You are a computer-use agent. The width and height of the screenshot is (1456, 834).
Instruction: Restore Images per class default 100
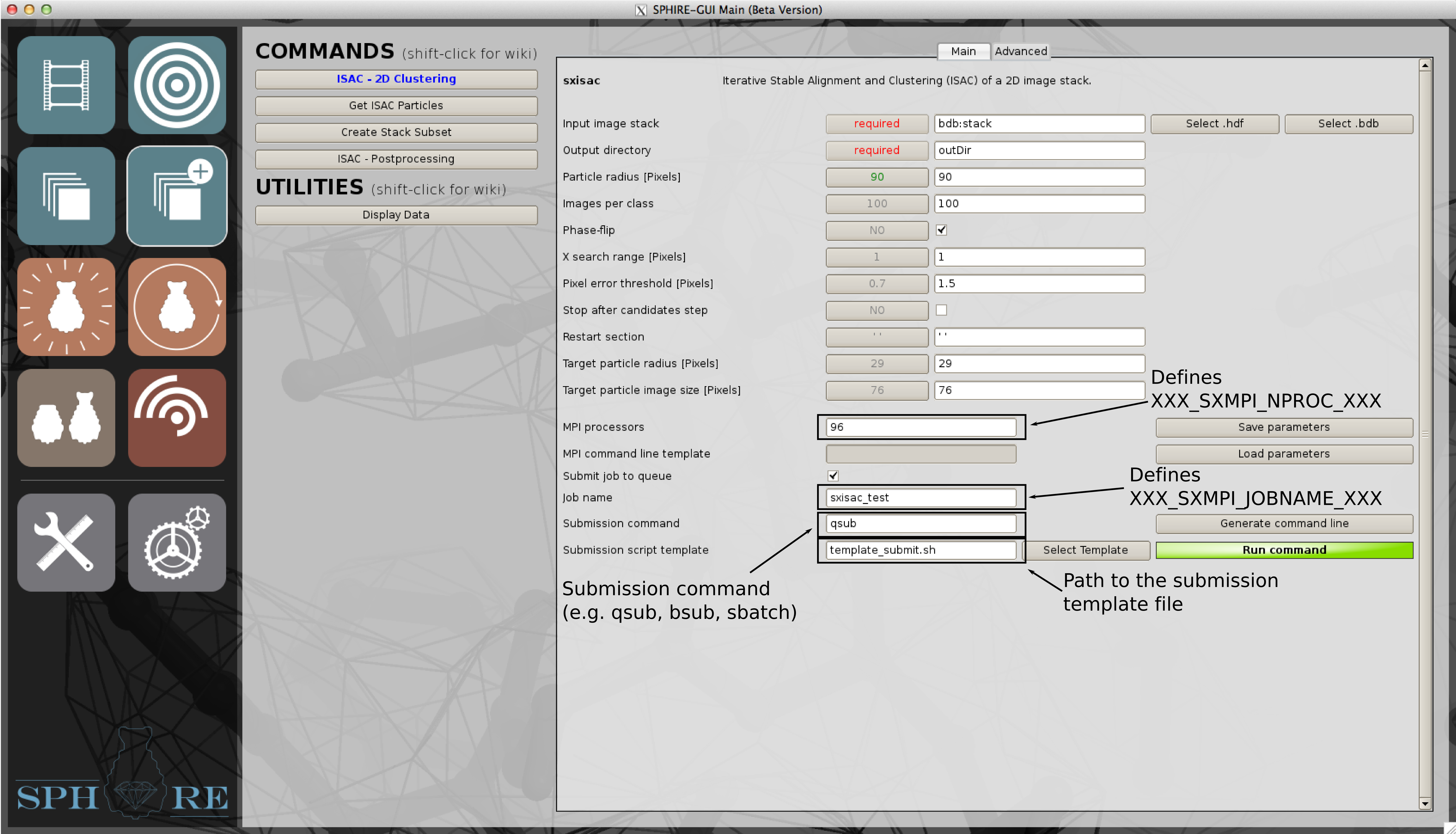(x=877, y=203)
